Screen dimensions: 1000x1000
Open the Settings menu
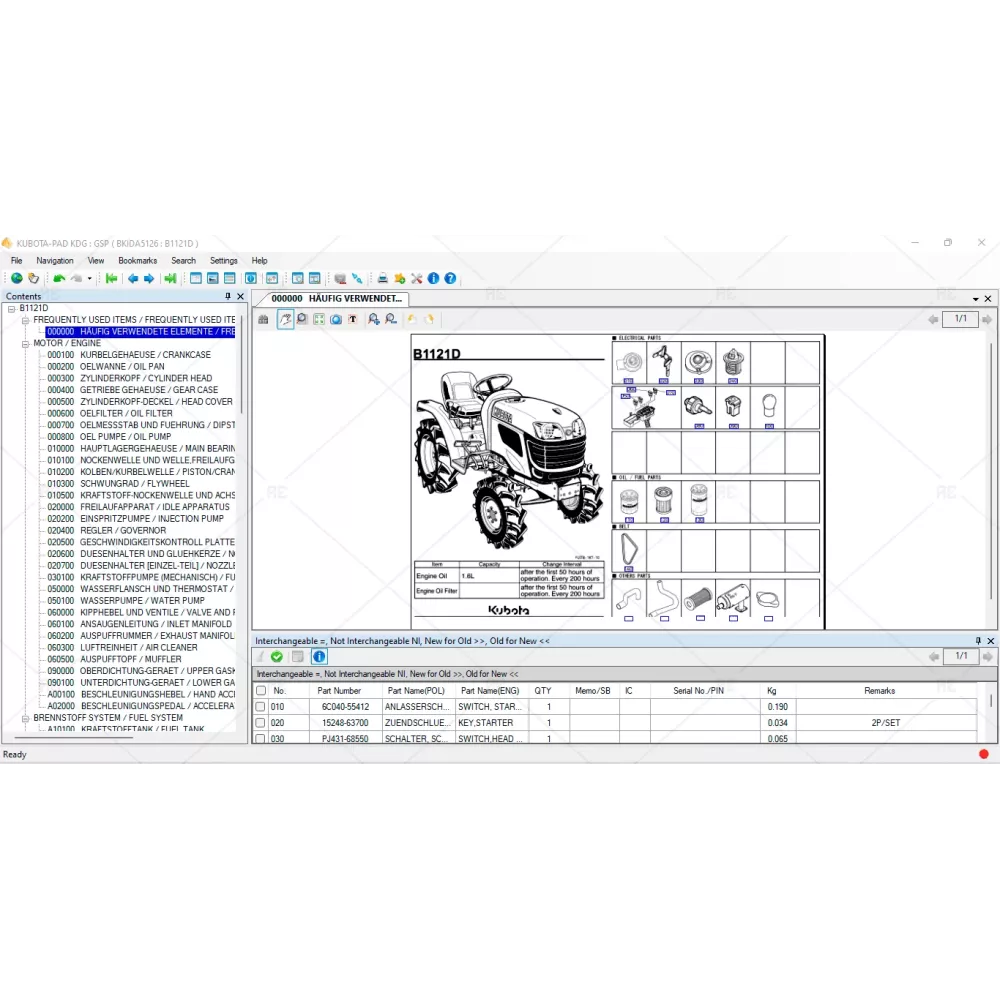tap(223, 261)
